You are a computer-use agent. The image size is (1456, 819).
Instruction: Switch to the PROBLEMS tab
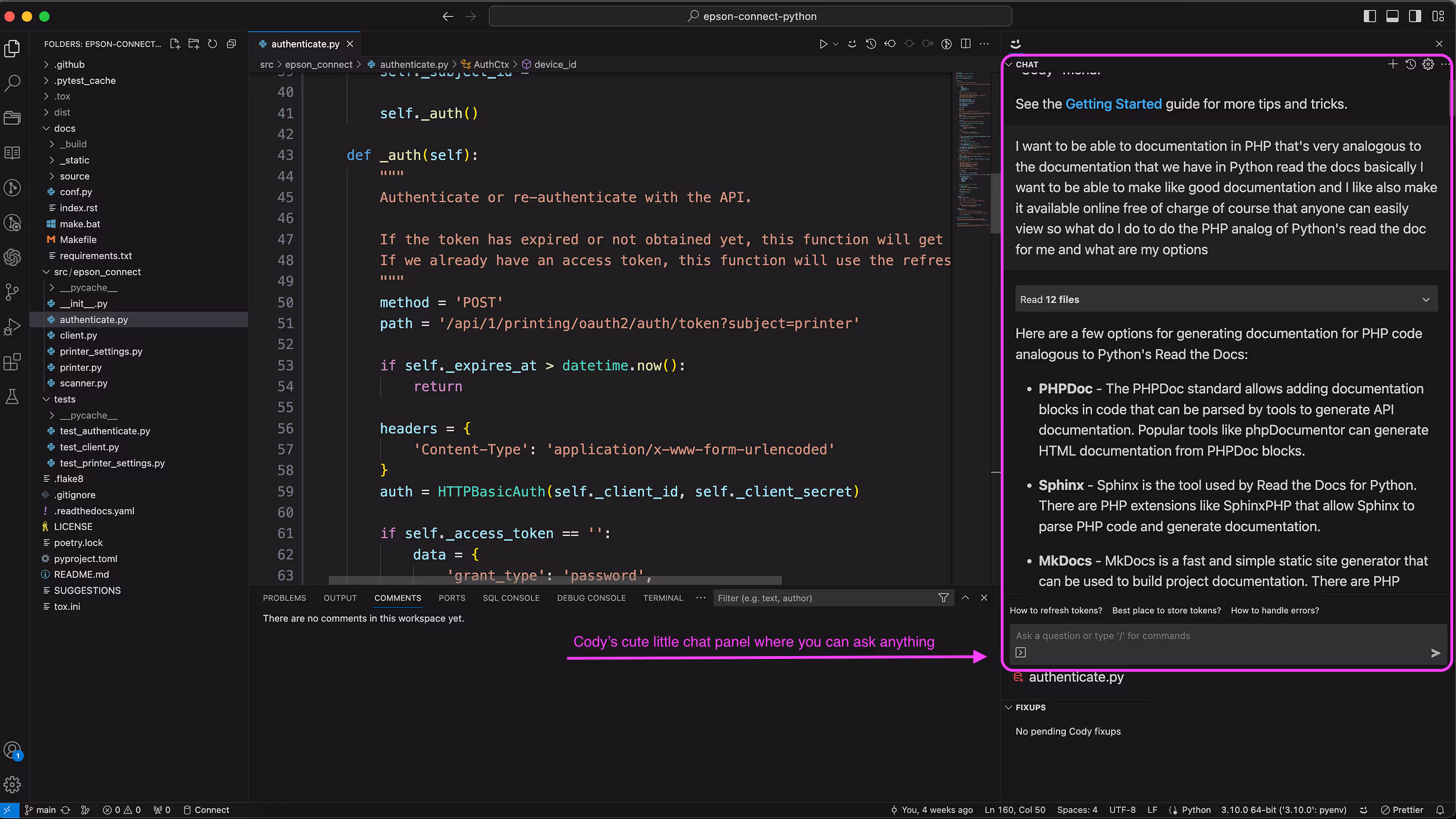click(x=284, y=598)
